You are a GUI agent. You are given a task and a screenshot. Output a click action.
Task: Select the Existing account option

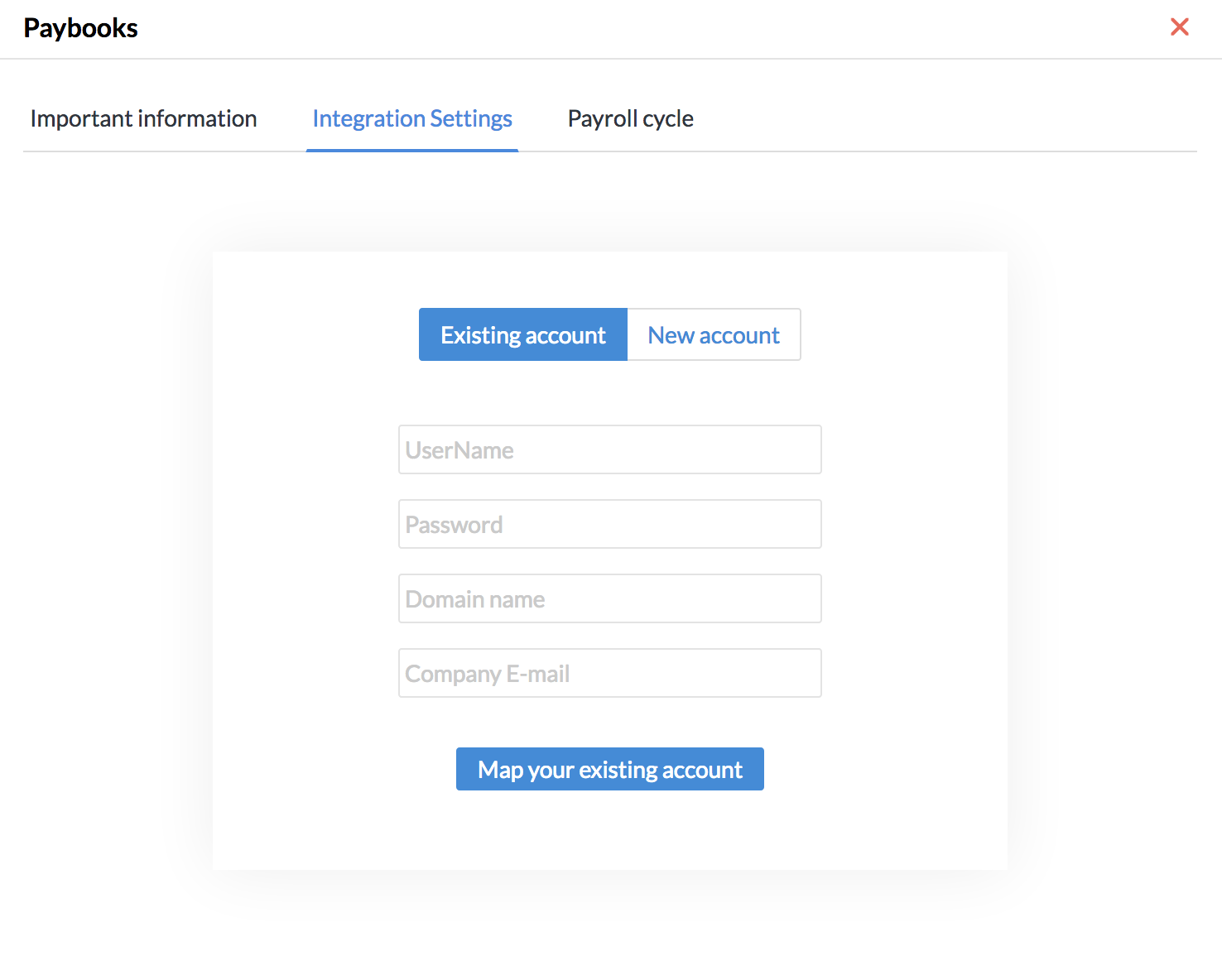523,335
